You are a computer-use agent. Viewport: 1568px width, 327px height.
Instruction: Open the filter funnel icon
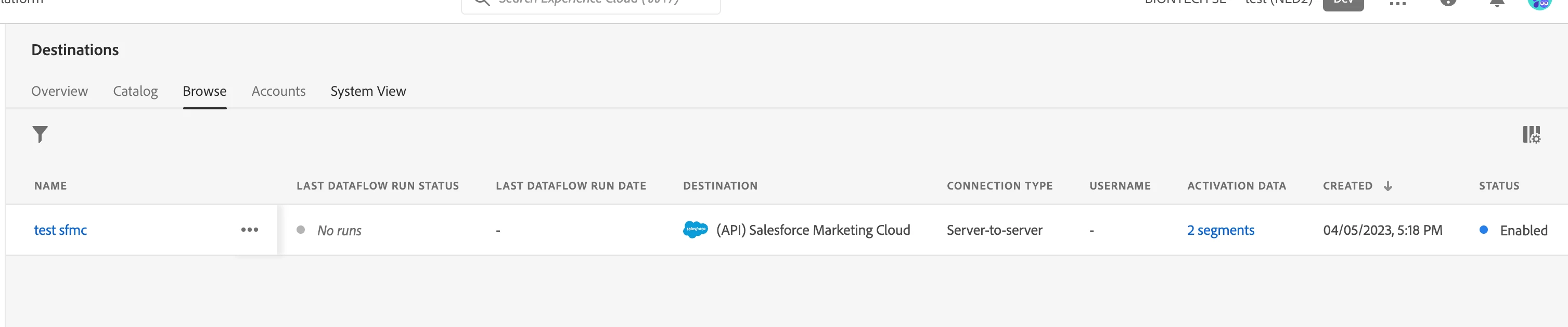coord(40,134)
